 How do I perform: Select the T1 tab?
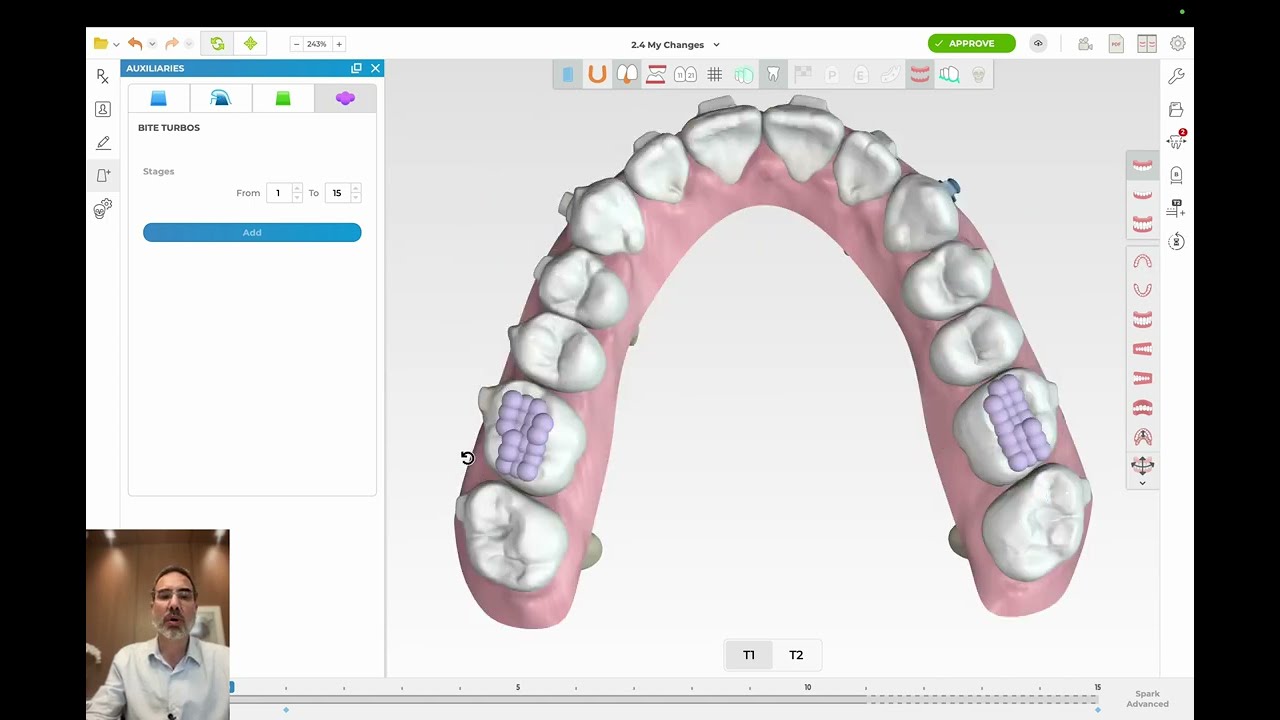[x=749, y=655]
